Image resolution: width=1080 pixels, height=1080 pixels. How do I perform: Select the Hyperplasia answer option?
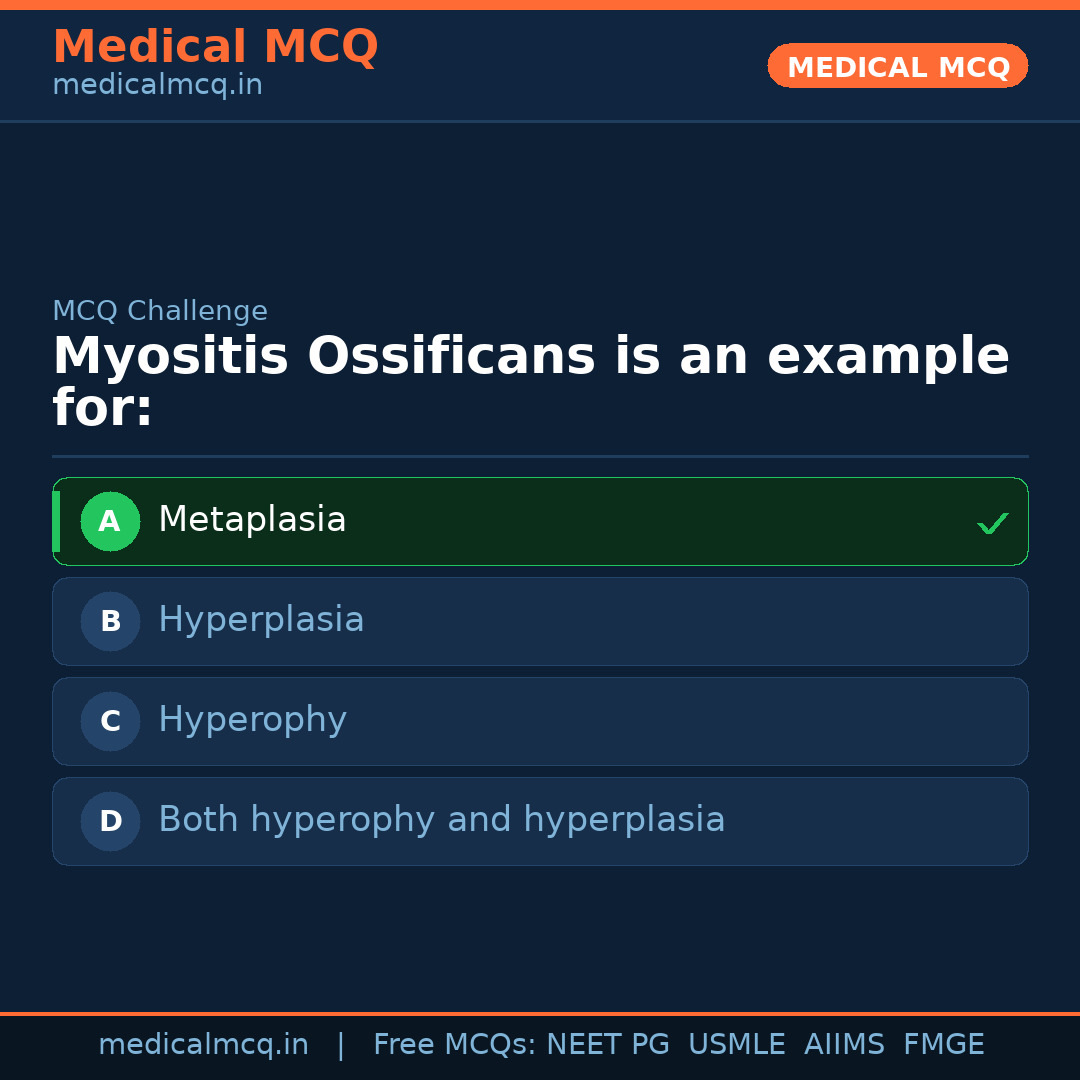pos(540,621)
